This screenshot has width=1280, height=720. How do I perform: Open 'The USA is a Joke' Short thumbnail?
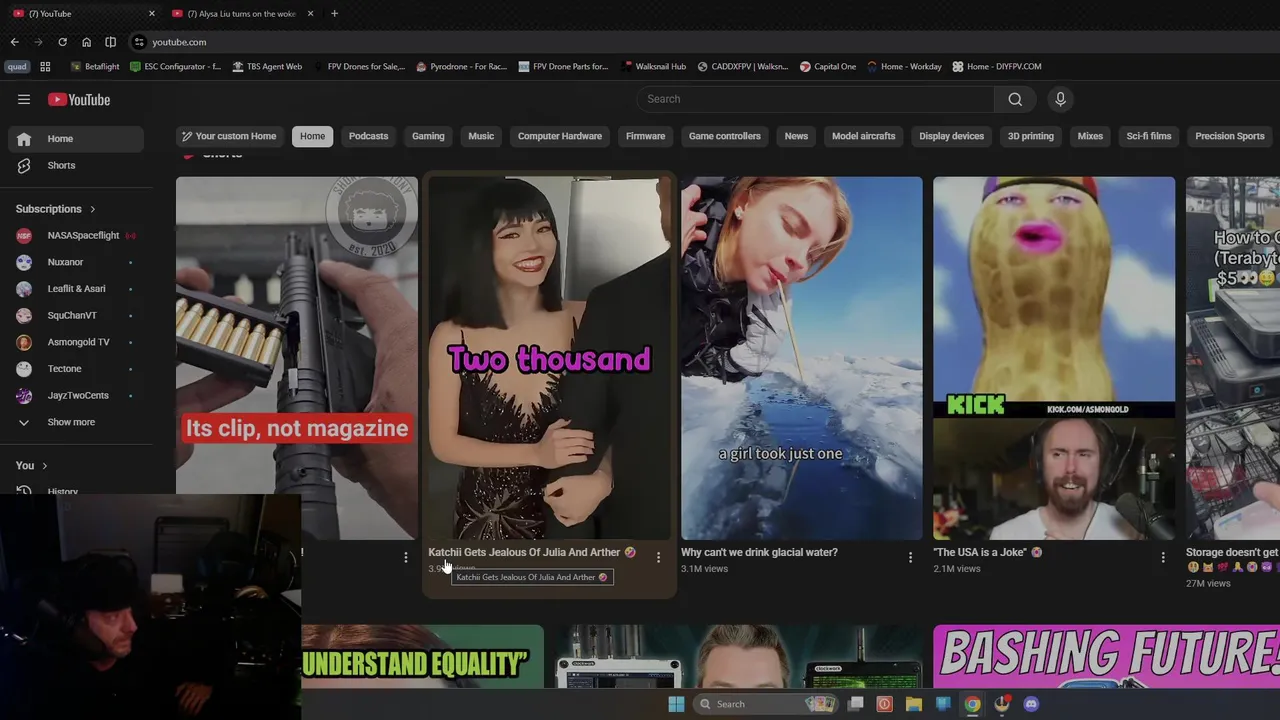(1054, 358)
